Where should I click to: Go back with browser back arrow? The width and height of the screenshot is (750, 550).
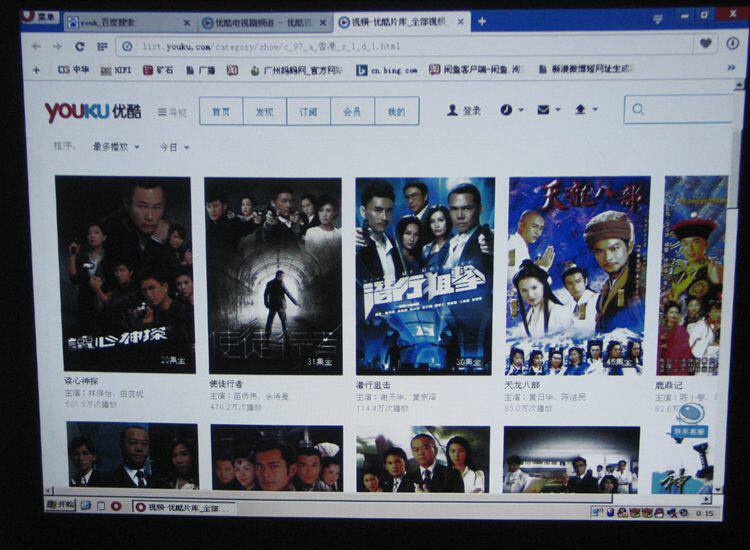(36, 46)
